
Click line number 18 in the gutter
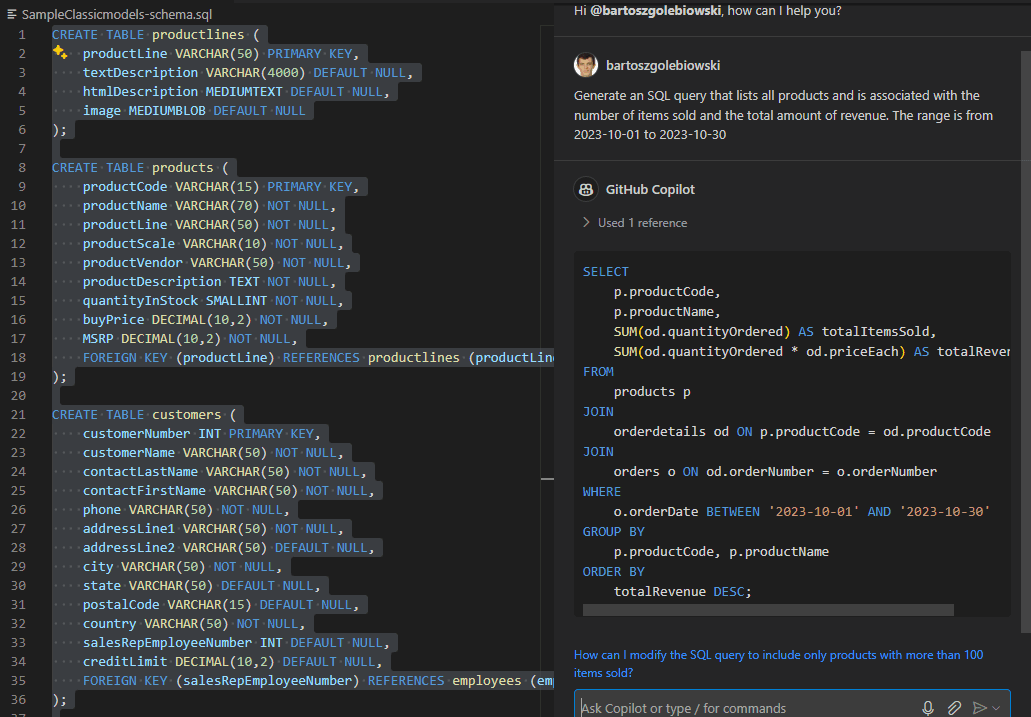click(x=18, y=357)
